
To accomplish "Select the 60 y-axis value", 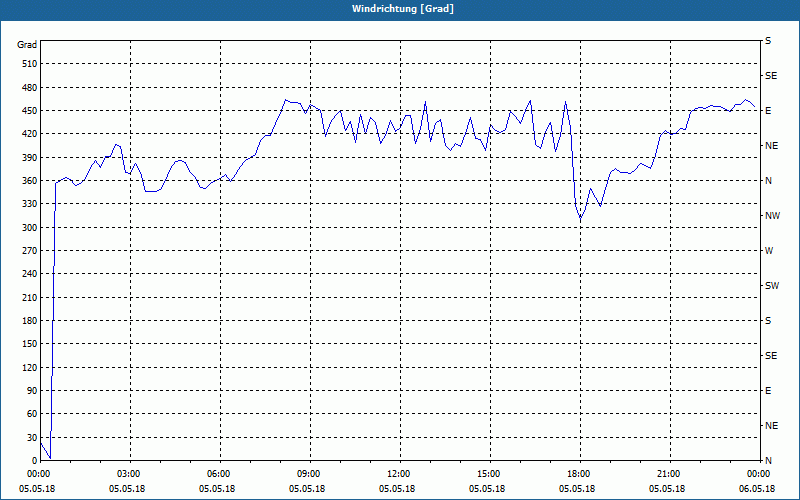I will [x=32, y=414].
